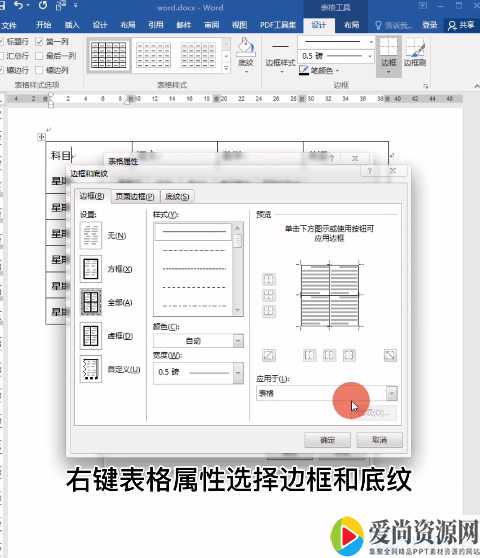The image size is (480, 558).
Task: Expand the ribbon 0.5 磅 line weight dropdown
Action: point(370,56)
